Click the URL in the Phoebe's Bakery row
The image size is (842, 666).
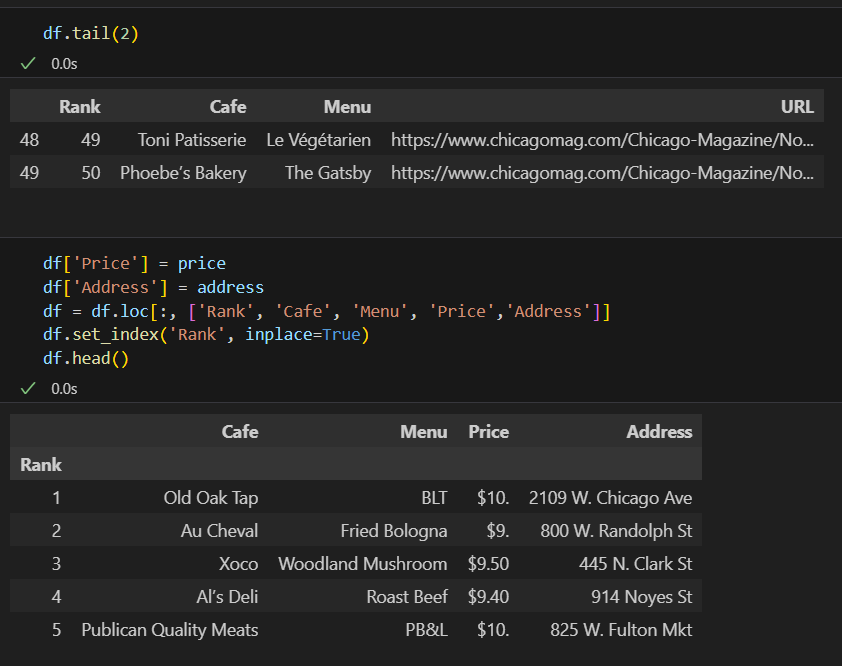coord(602,173)
